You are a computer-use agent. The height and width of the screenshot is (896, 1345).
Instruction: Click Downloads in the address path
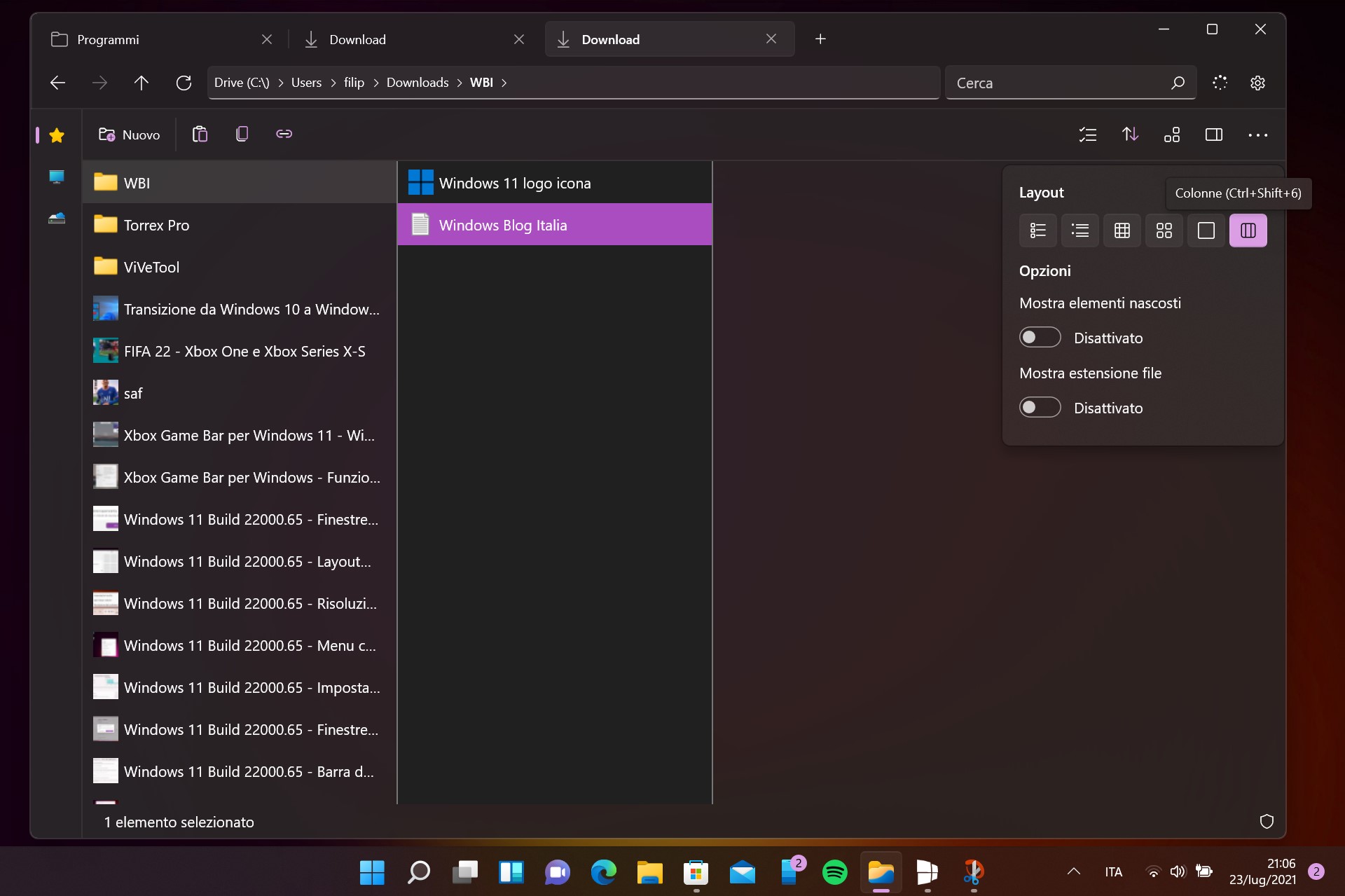418,83
